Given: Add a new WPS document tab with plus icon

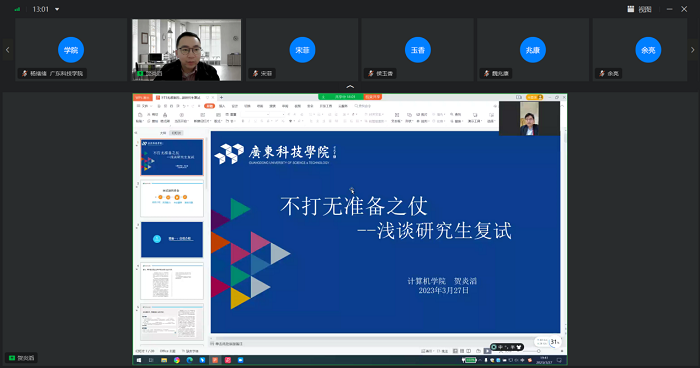Looking at the screenshot, I should pos(221,97).
